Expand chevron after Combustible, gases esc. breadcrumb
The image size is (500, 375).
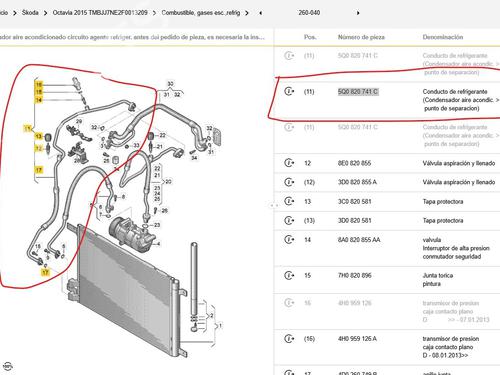point(247,13)
